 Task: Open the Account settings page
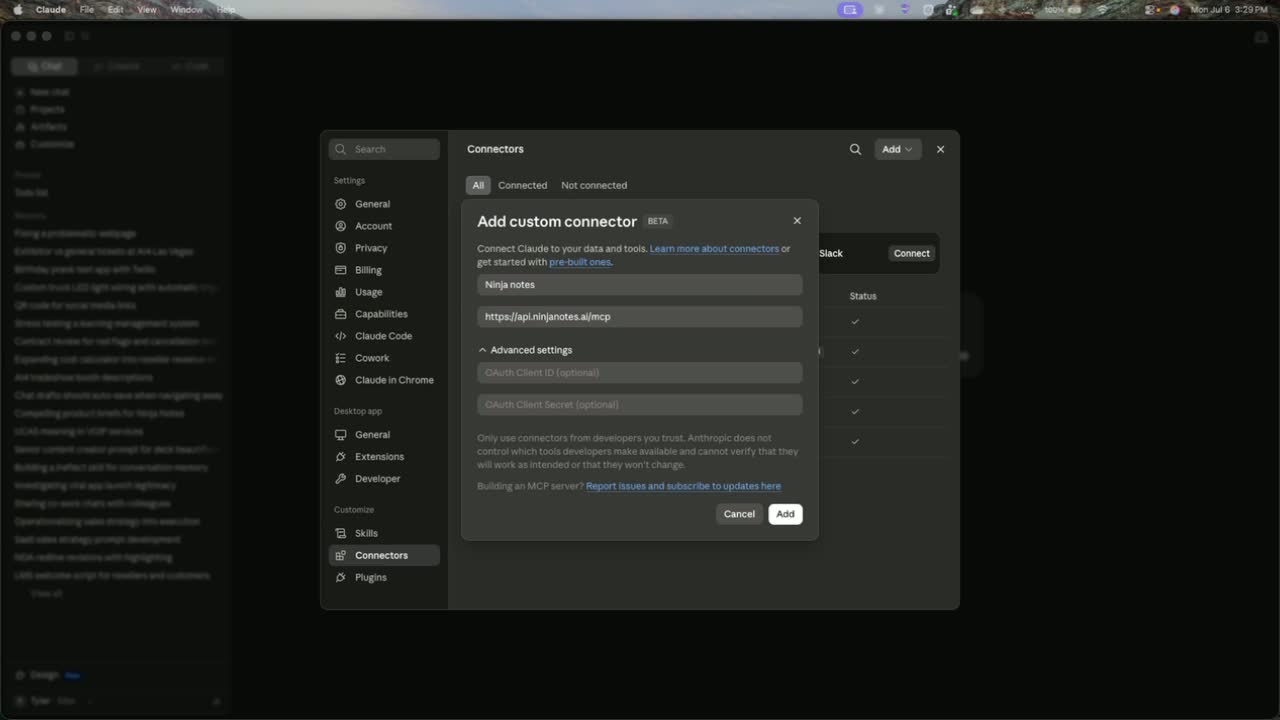point(384,226)
